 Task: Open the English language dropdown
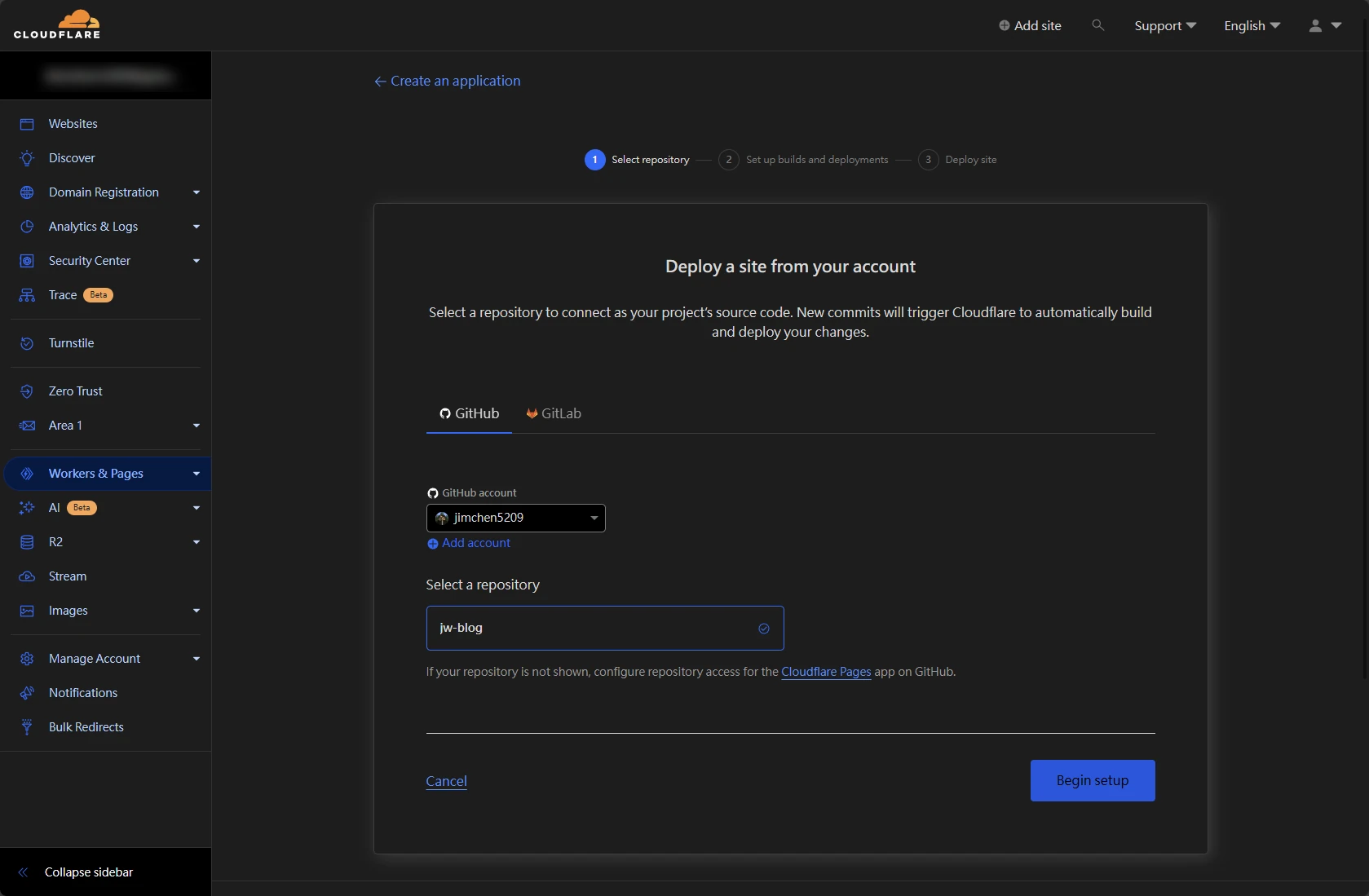point(1252,25)
